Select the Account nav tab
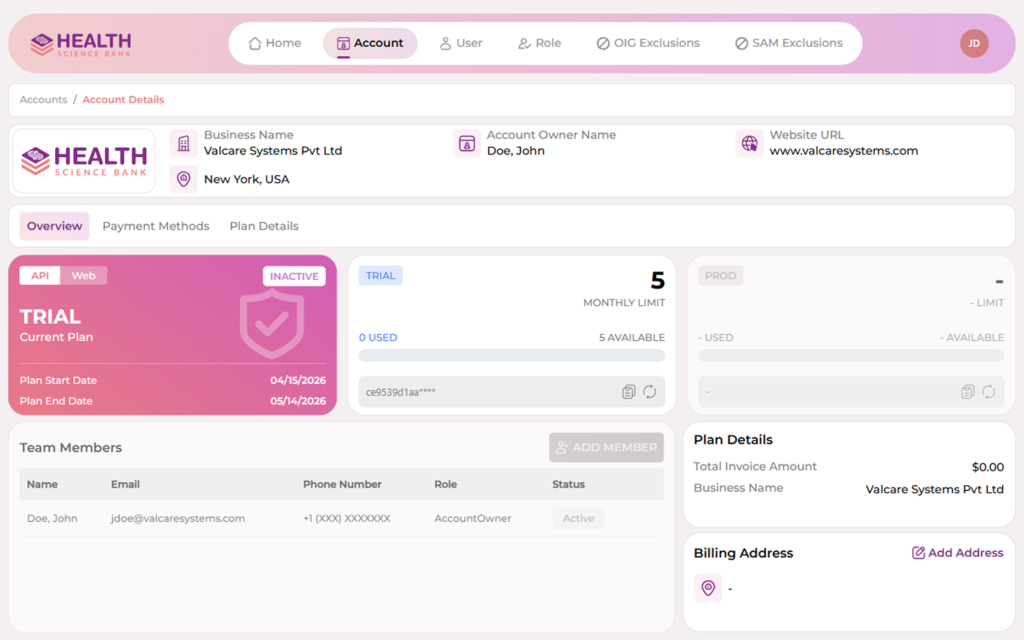Viewport: 1024px width, 640px height. (370, 43)
